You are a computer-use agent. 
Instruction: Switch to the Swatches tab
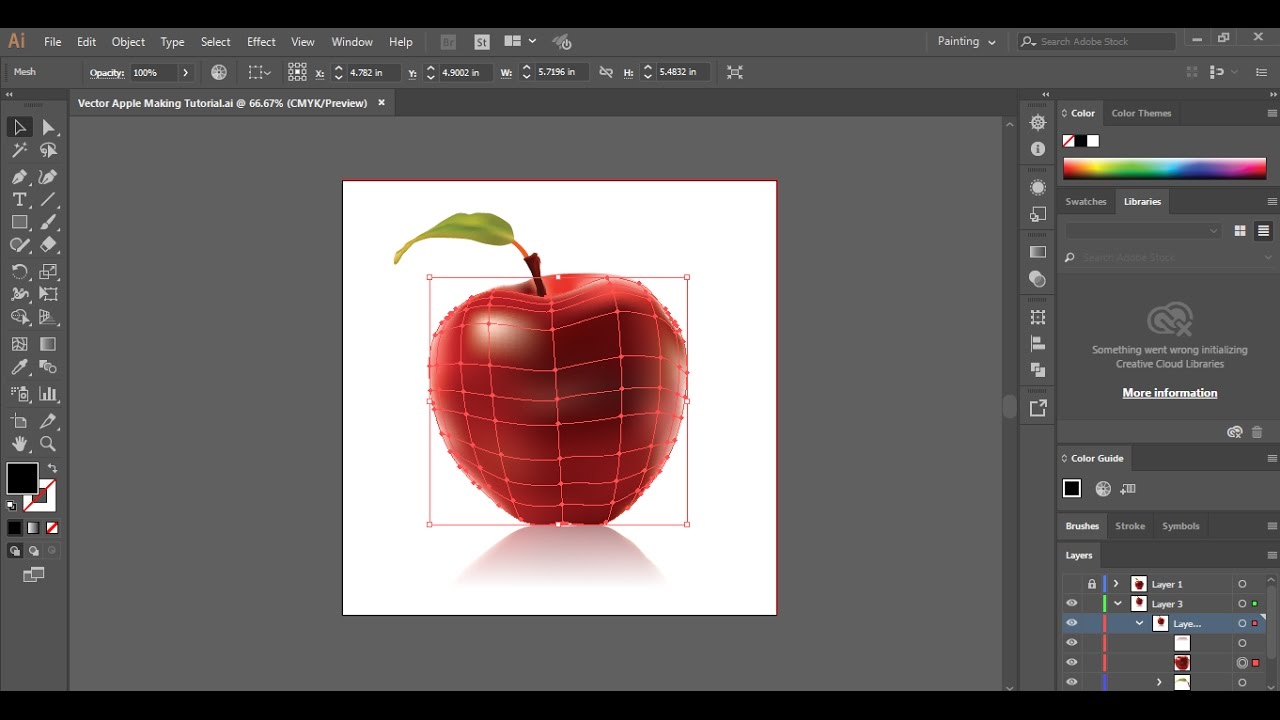coord(1086,201)
